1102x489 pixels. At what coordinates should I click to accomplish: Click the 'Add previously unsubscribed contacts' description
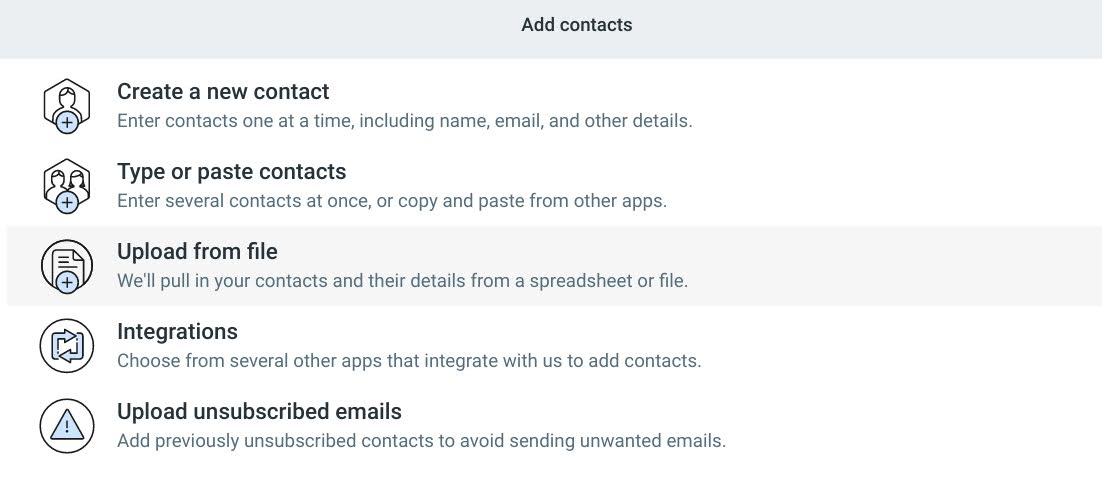point(421,440)
